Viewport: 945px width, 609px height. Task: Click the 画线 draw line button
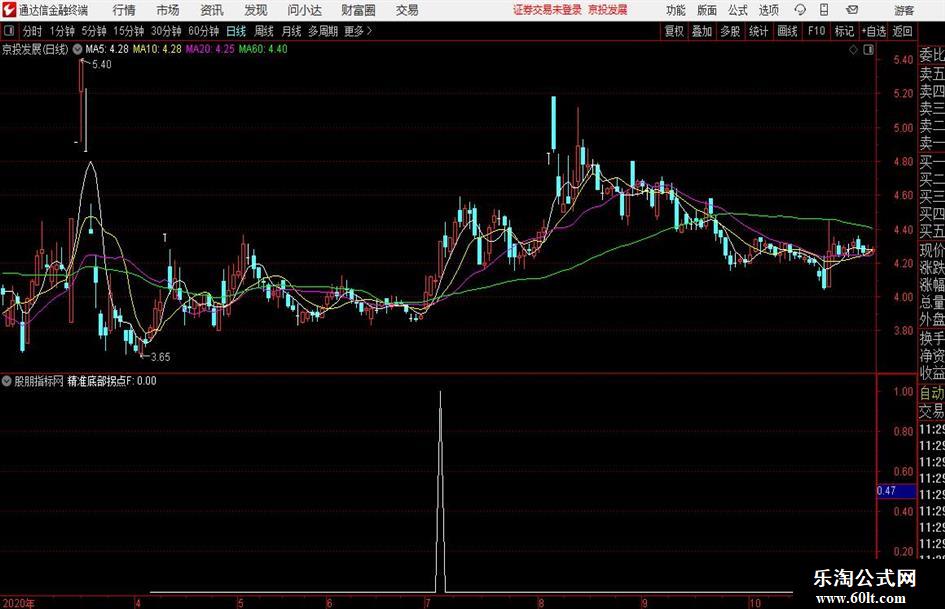788,31
